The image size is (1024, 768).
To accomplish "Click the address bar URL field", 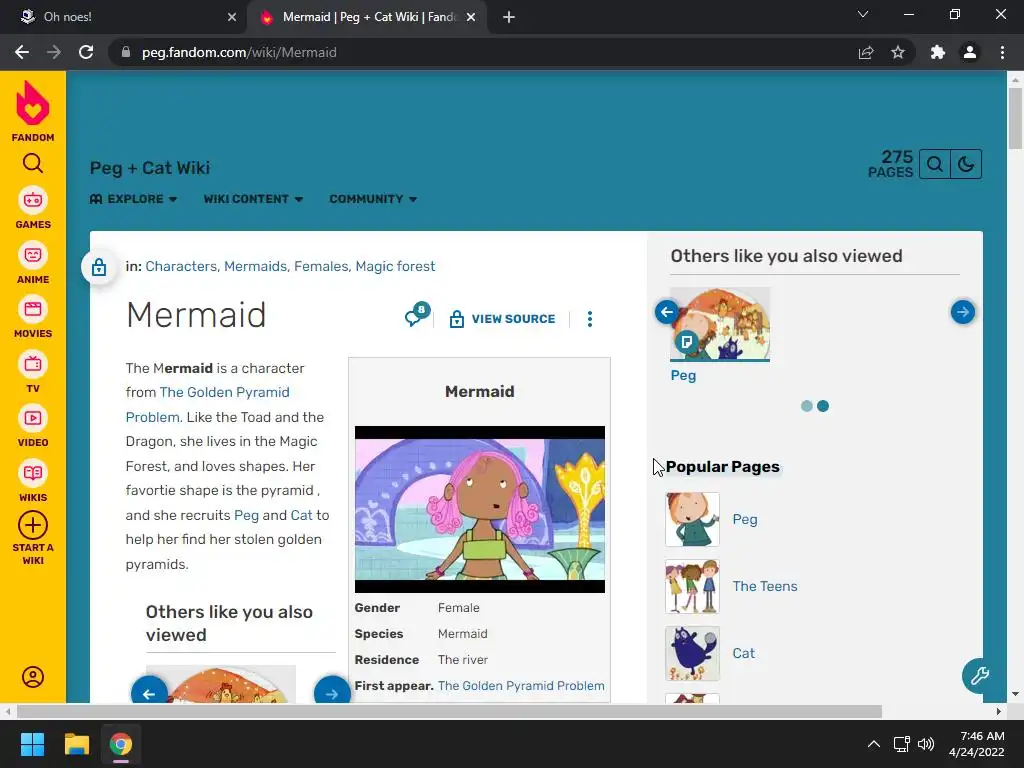I will 483,52.
